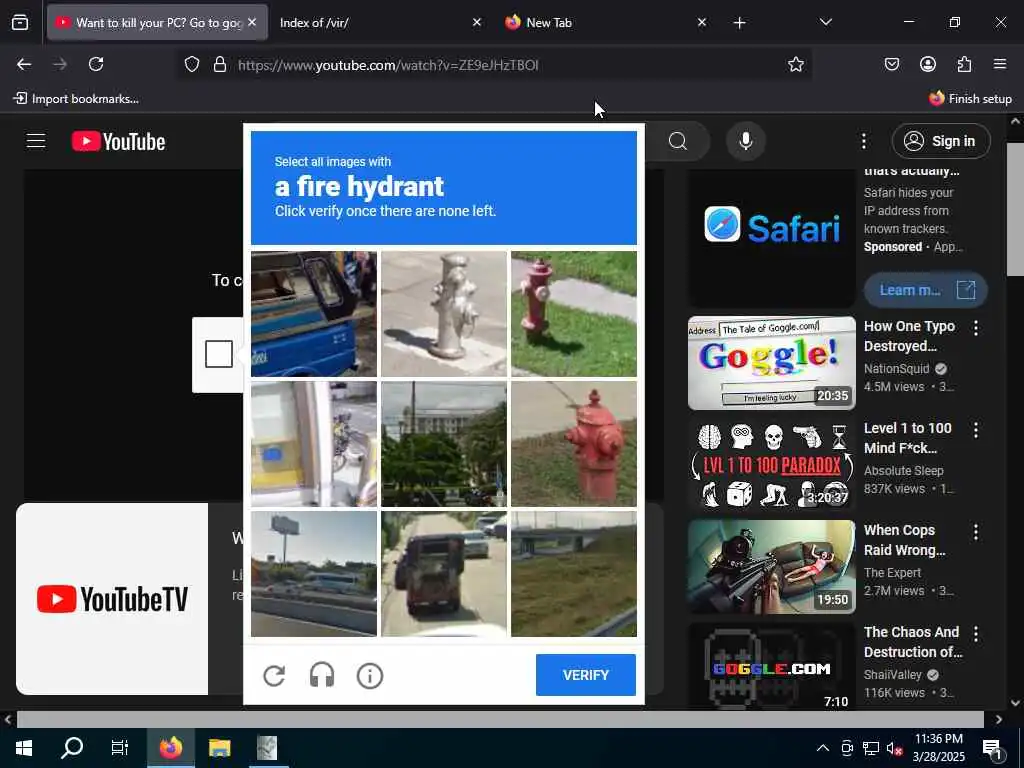Open options for The Chaos And Destruction video
The width and height of the screenshot is (1024, 768).
(x=976, y=633)
